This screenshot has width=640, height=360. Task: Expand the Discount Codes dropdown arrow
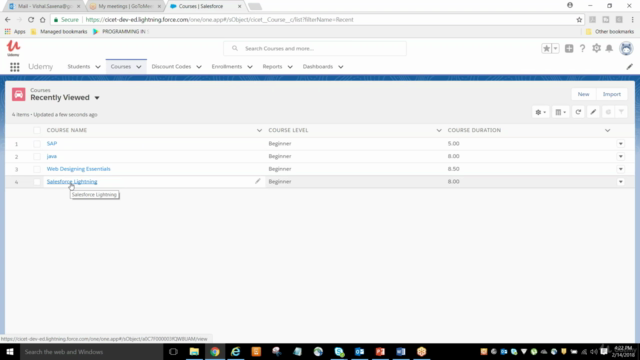pyautogui.click(x=199, y=67)
